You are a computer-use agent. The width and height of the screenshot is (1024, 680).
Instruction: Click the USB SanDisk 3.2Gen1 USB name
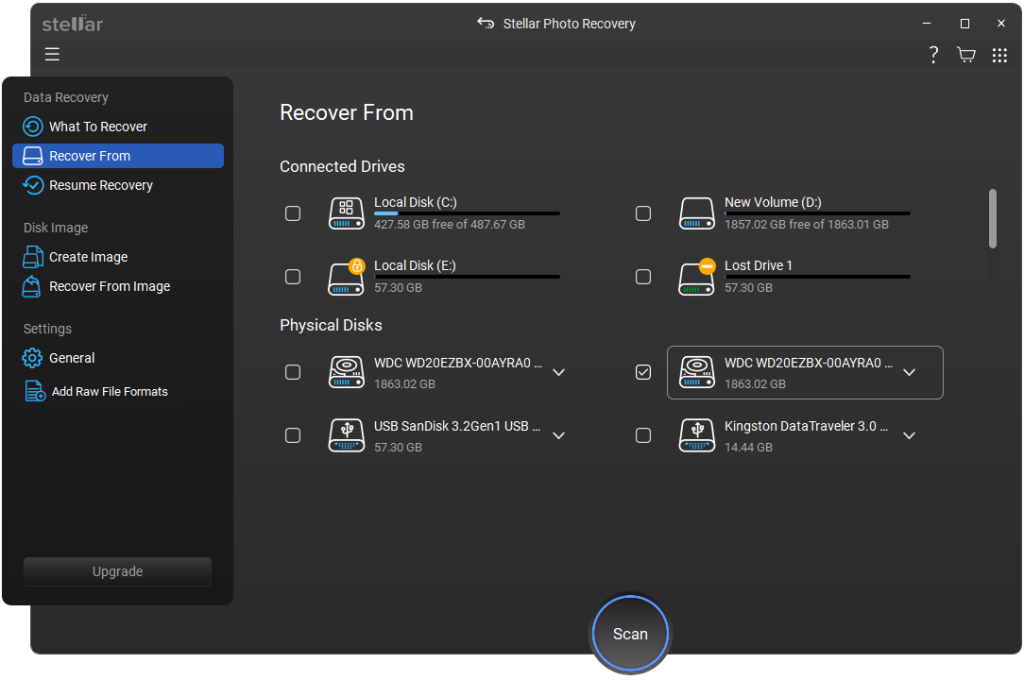tap(457, 427)
